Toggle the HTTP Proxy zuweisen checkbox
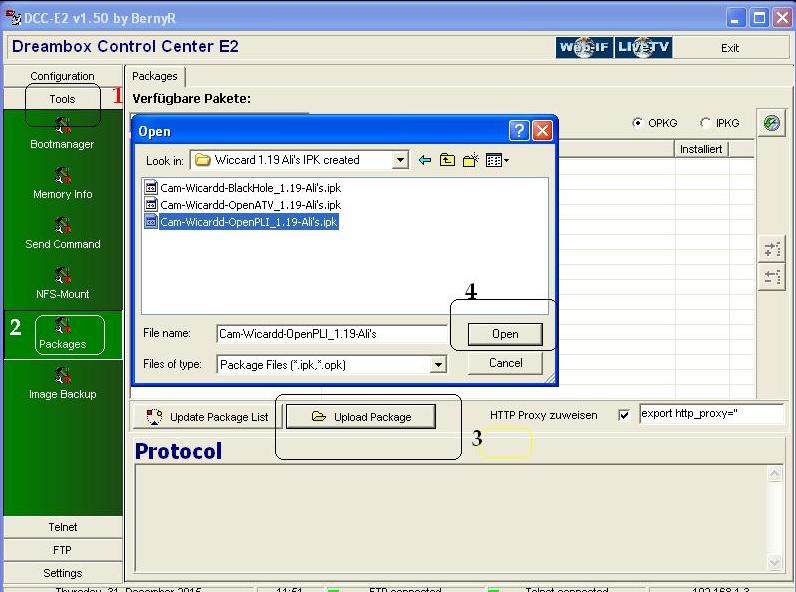This screenshot has height=592, width=796. (624, 415)
